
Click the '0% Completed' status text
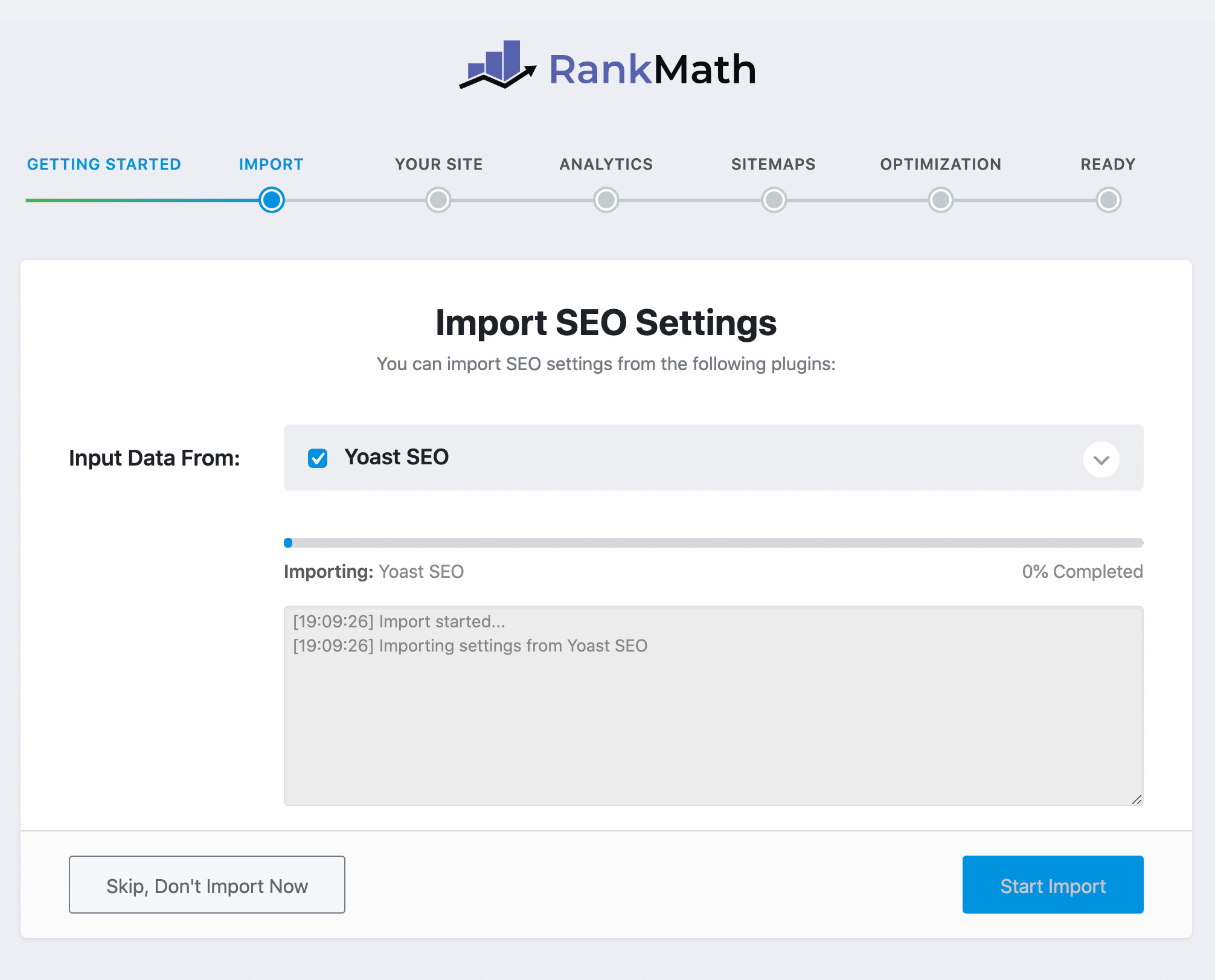click(1083, 571)
